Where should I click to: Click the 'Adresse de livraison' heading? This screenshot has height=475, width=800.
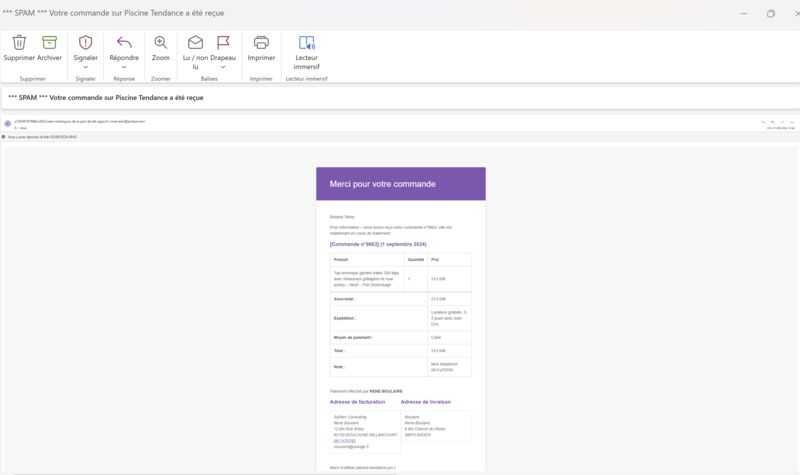click(426, 402)
